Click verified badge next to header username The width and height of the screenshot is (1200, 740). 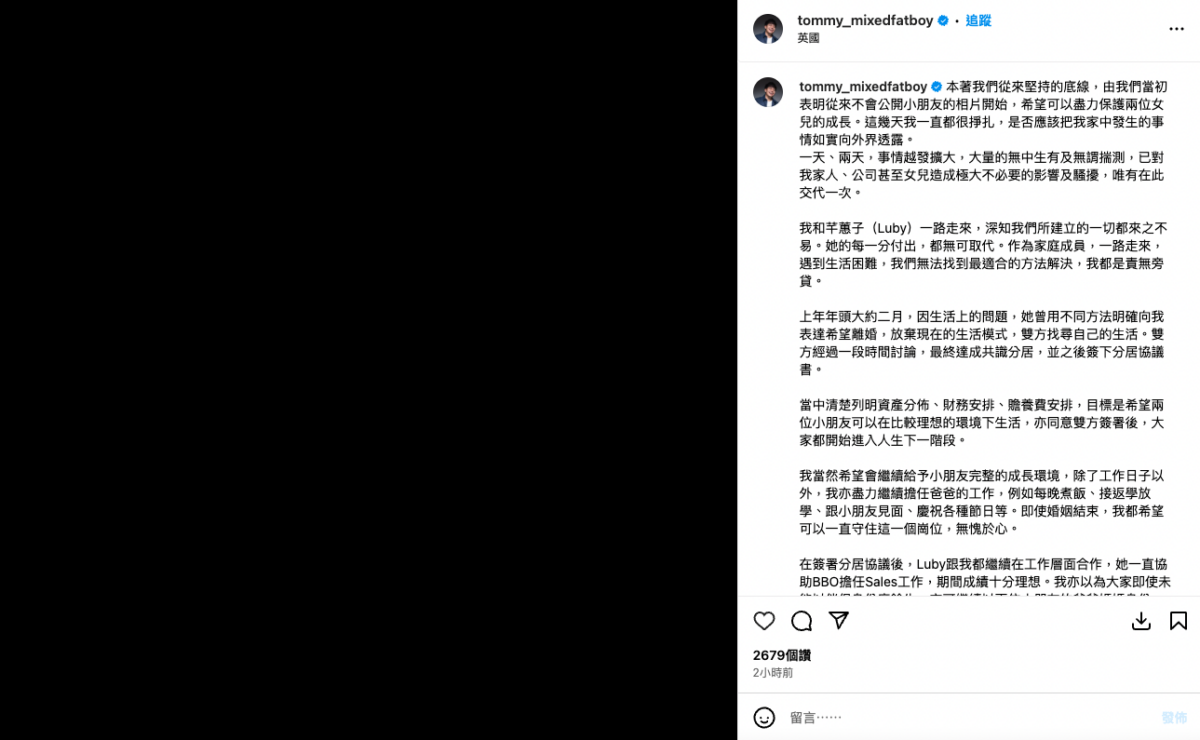point(943,20)
